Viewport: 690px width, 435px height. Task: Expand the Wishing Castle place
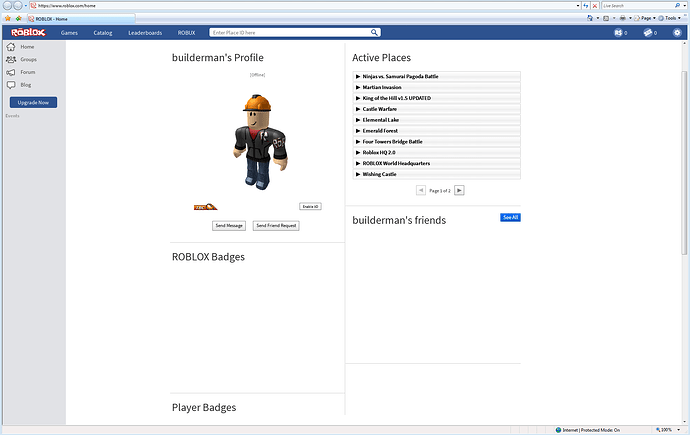pyautogui.click(x=436, y=174)
